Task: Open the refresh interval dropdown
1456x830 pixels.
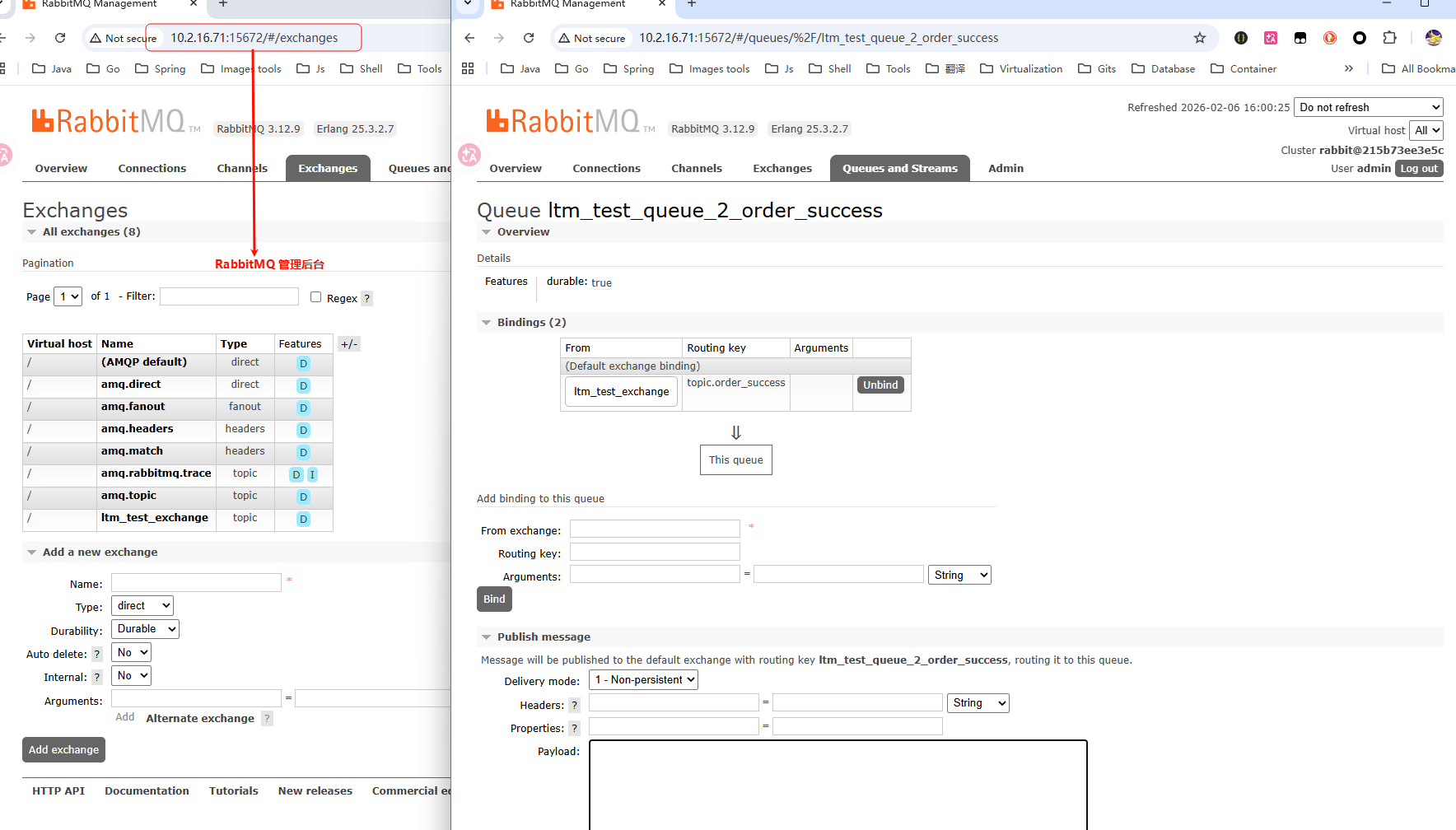Action: coord(1368,108)
